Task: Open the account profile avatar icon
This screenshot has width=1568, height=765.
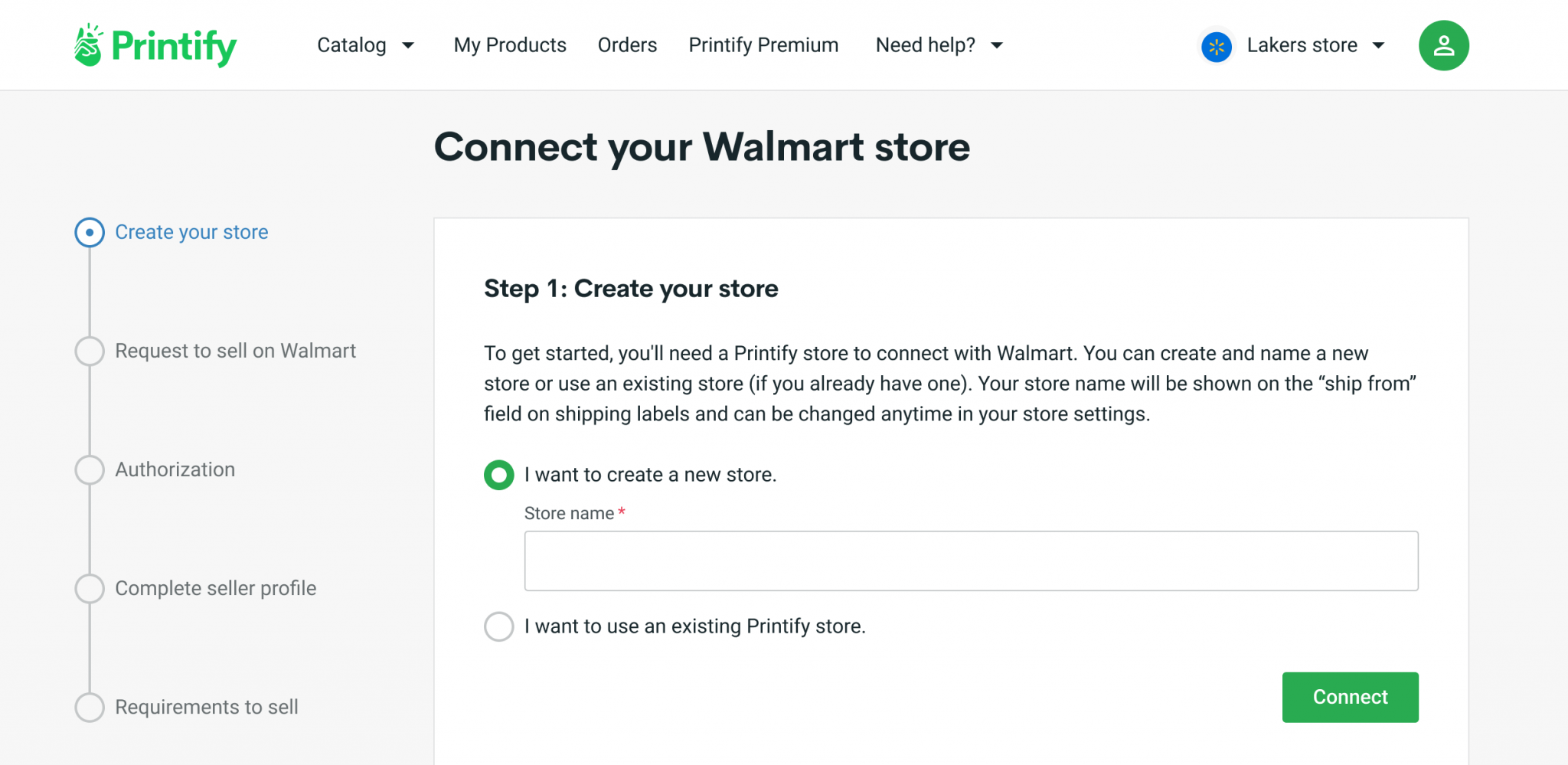Action: (1442, 45)
